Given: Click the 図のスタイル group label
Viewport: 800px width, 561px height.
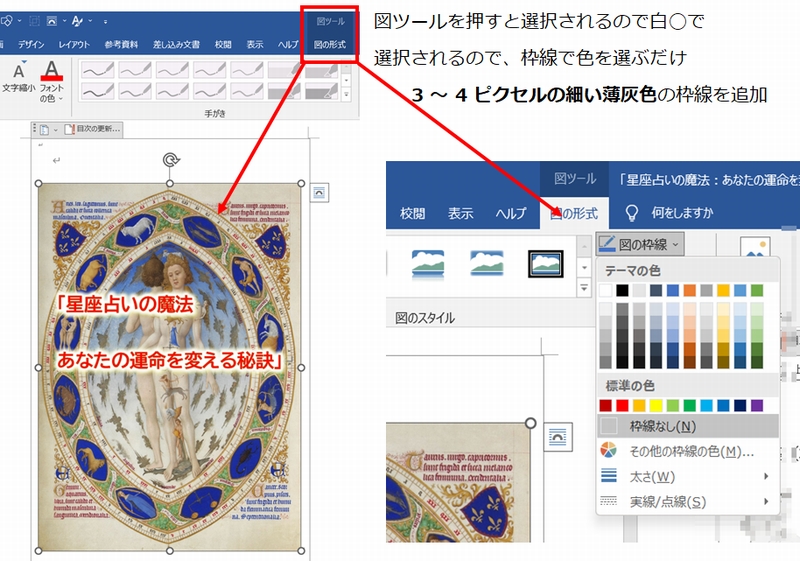Looking at the screenshot, I should (x=425, y=318).
